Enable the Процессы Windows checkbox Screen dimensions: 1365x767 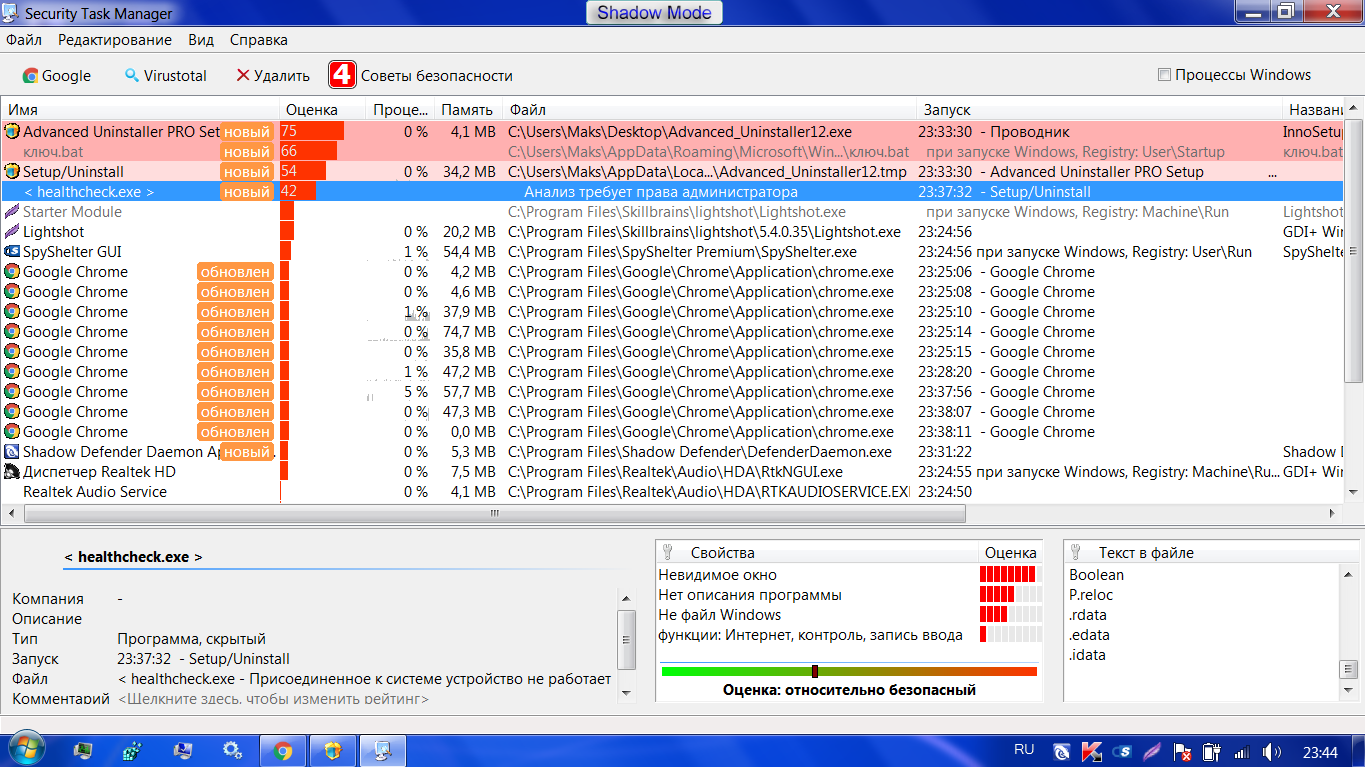click(x=1164, y=75)
